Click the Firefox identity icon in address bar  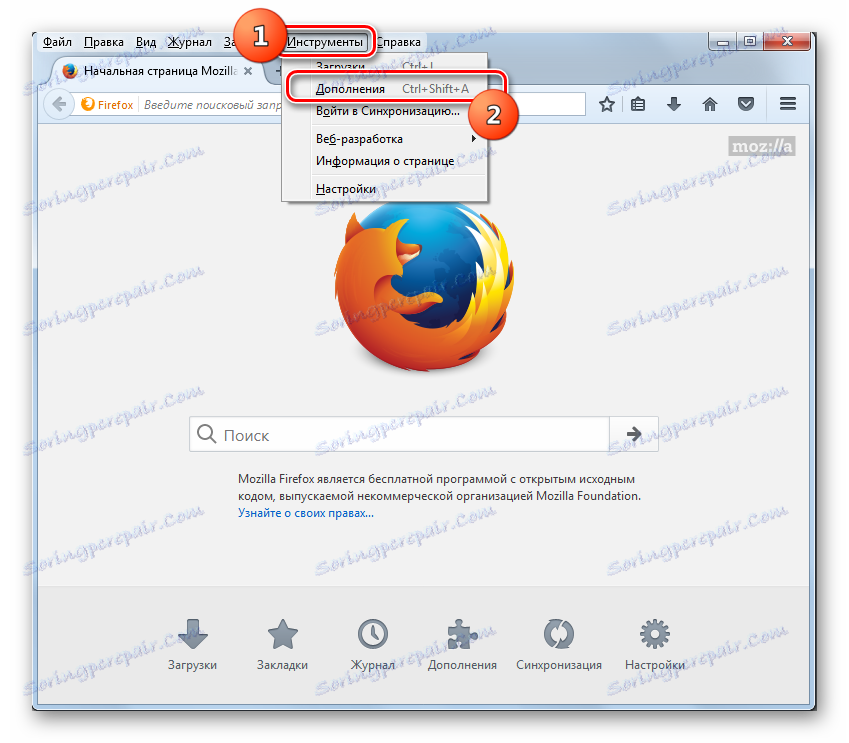[x=107, y=105]
